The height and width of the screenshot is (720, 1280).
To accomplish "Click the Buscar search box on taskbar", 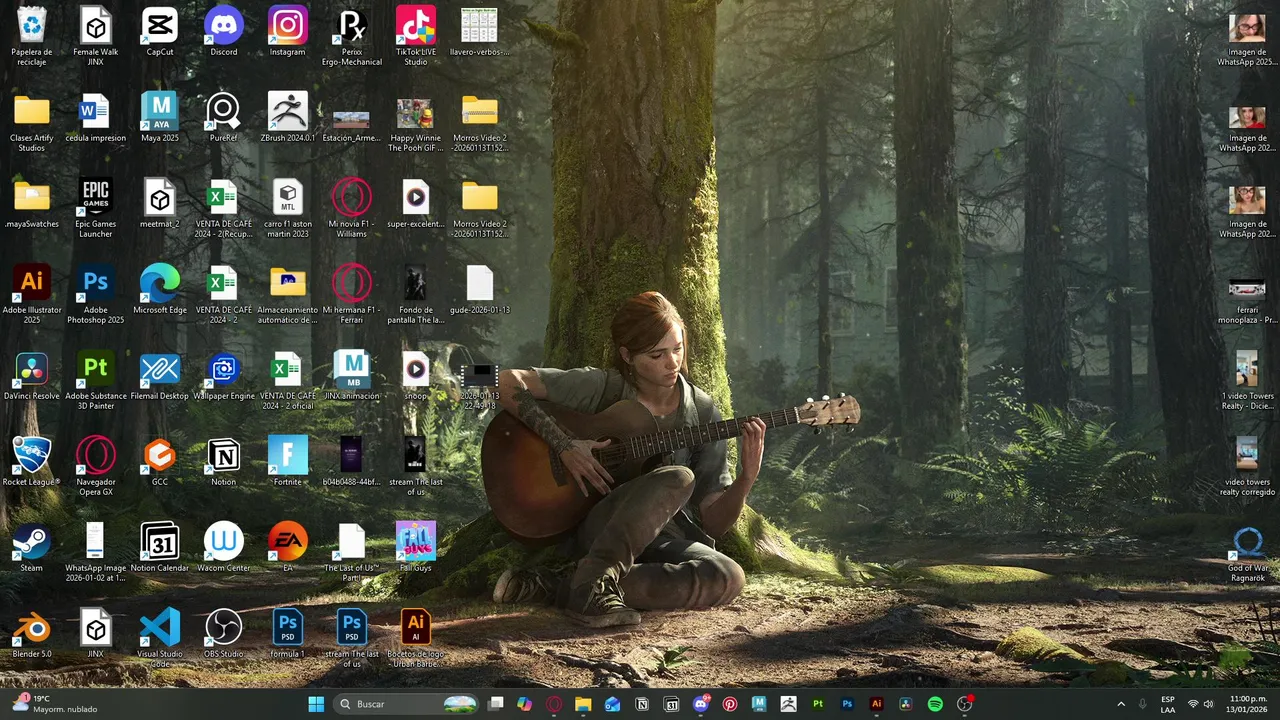I will click(x=407, y=704).
